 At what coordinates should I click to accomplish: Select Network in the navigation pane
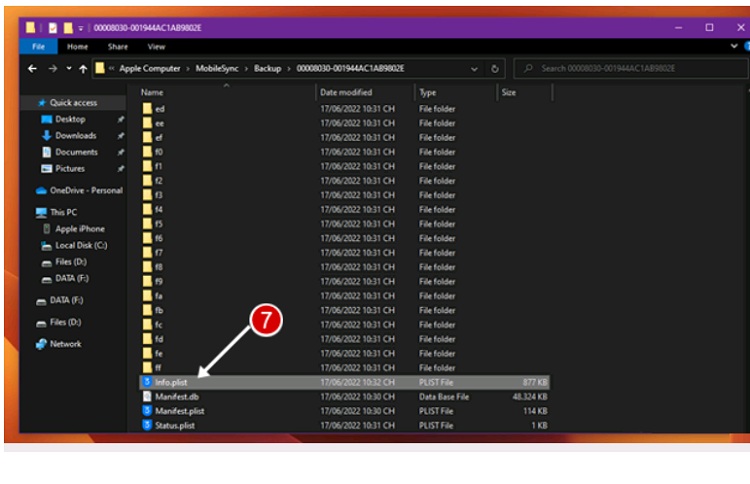click(x=66, y=344)
